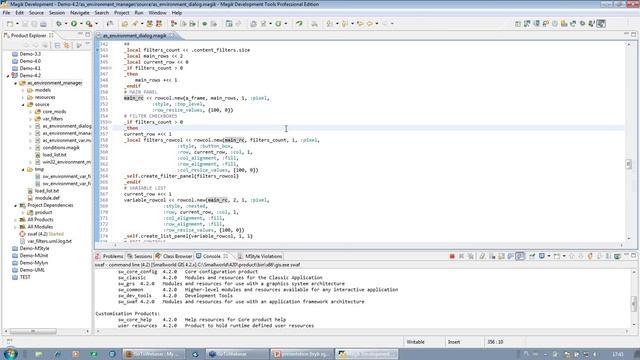The height and width of the screenshot is (360, 640).
Task: Open the Window menu
Action: coord(158,13)
